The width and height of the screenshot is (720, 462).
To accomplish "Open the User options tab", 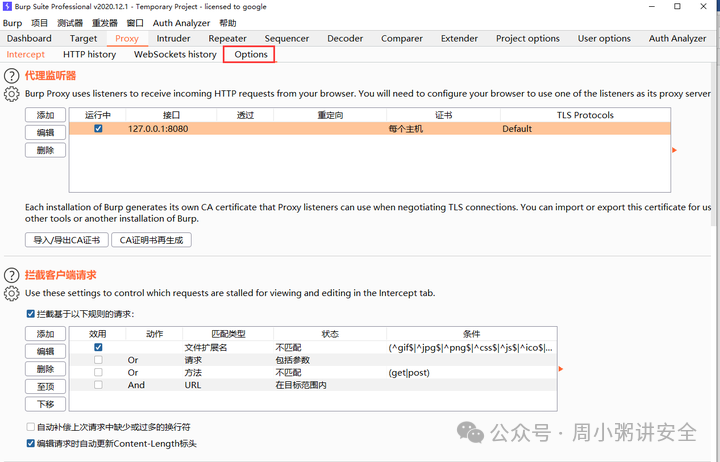I will pyautogui.click(x=604, y=39).
